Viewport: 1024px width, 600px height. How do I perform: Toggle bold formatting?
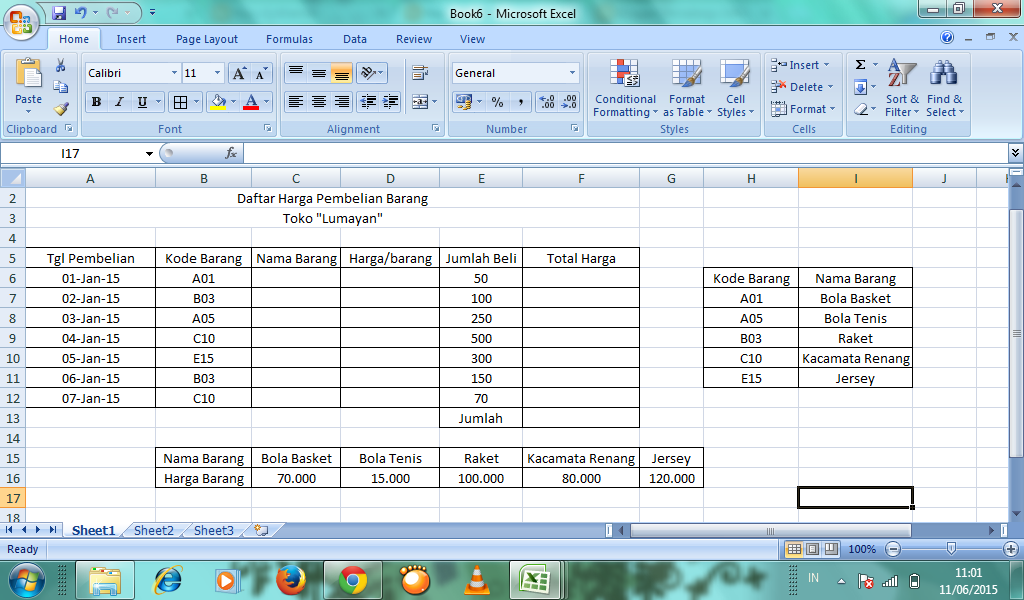(x=94, y=103)
